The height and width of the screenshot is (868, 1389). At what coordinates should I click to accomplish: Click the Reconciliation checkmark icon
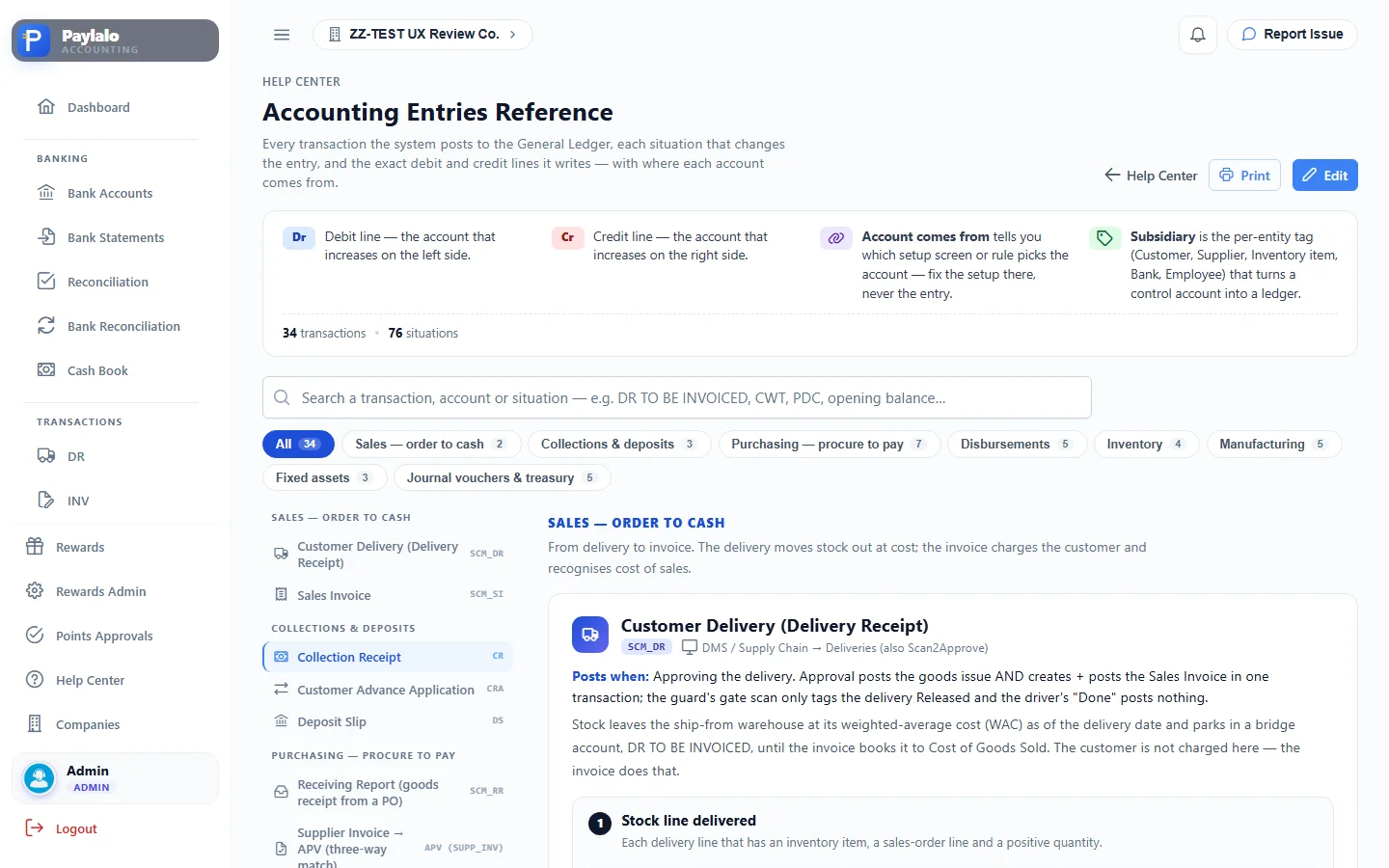(46, 282)
